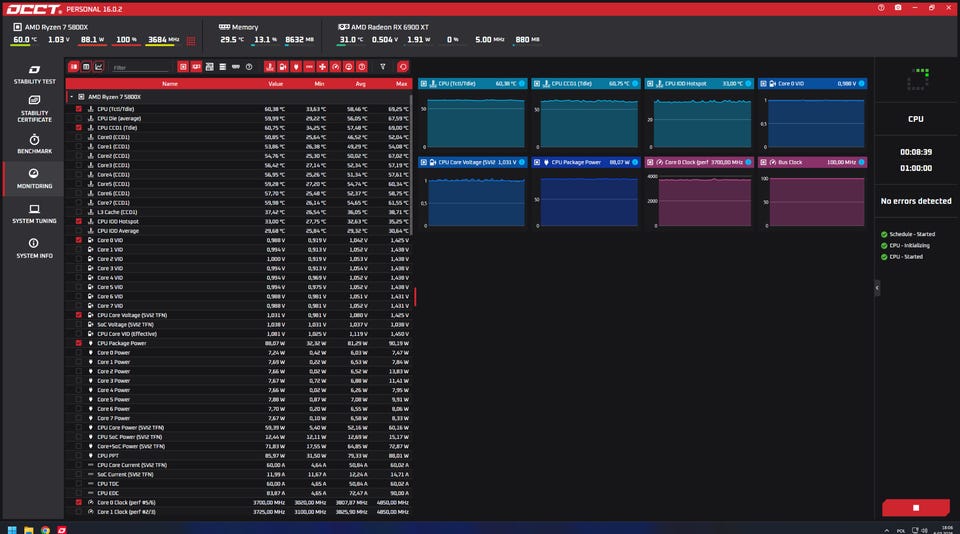Open the Stability Test section
Viewport: 960px width, 534px height.
point(34,74)
